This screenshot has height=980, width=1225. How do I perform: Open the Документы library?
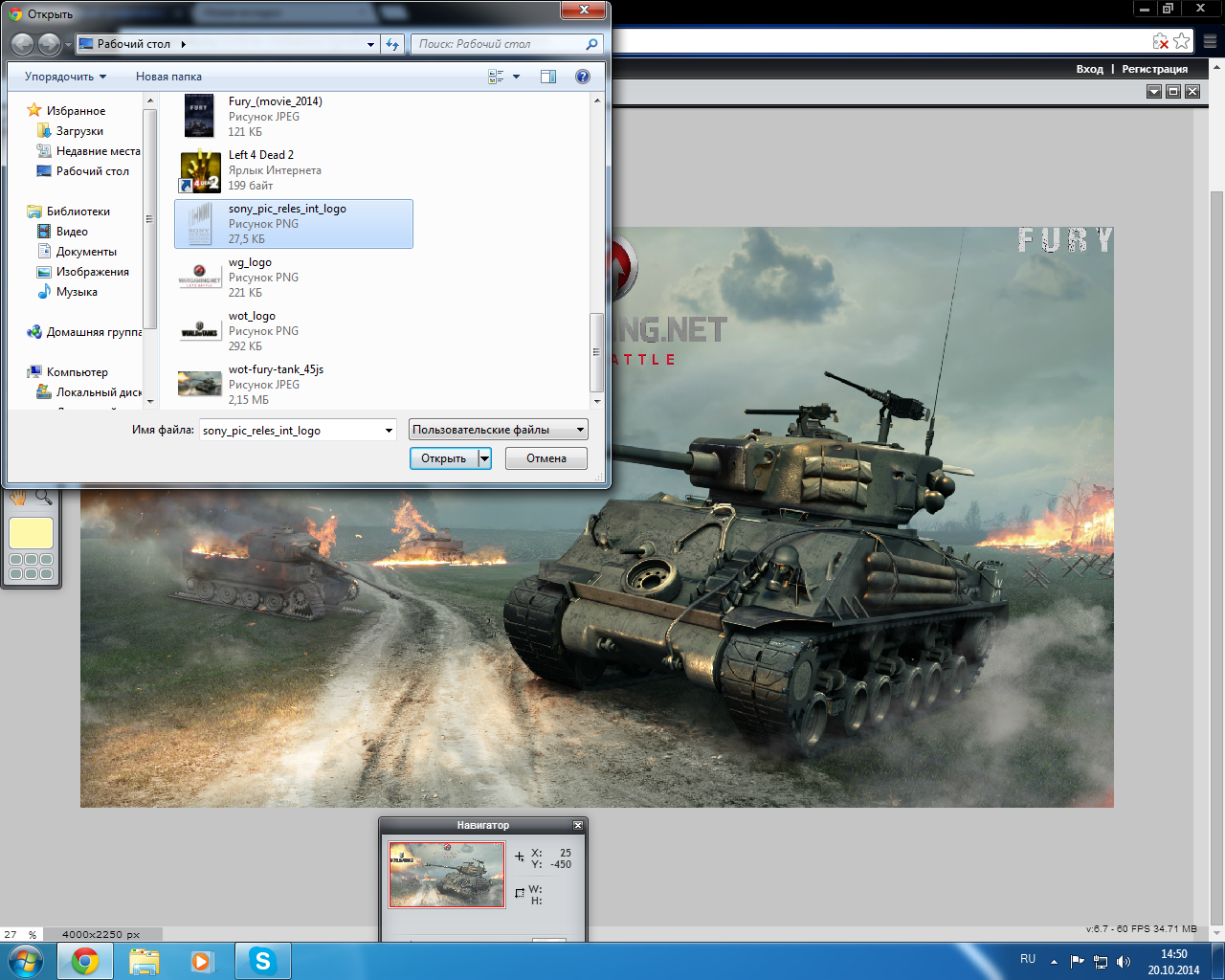click(x=86, y=252)
